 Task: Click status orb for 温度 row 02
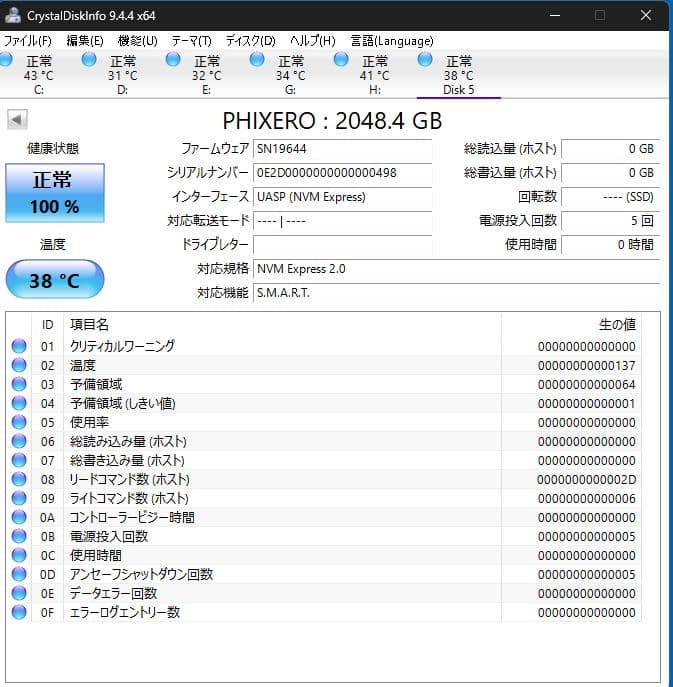pyautogui.click(x=19, y=365)
